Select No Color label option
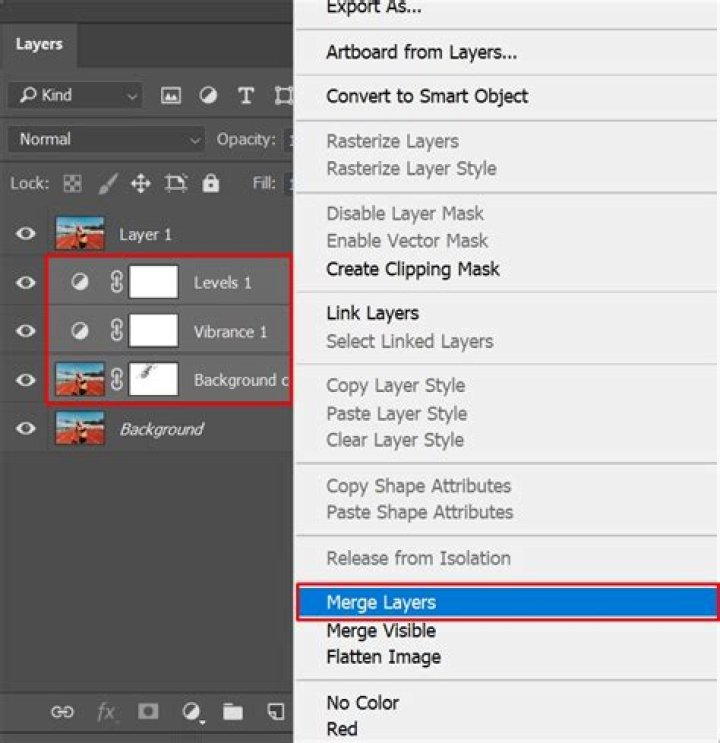The height and width of the screenshot is (743, 720). [x=363, y=703]
